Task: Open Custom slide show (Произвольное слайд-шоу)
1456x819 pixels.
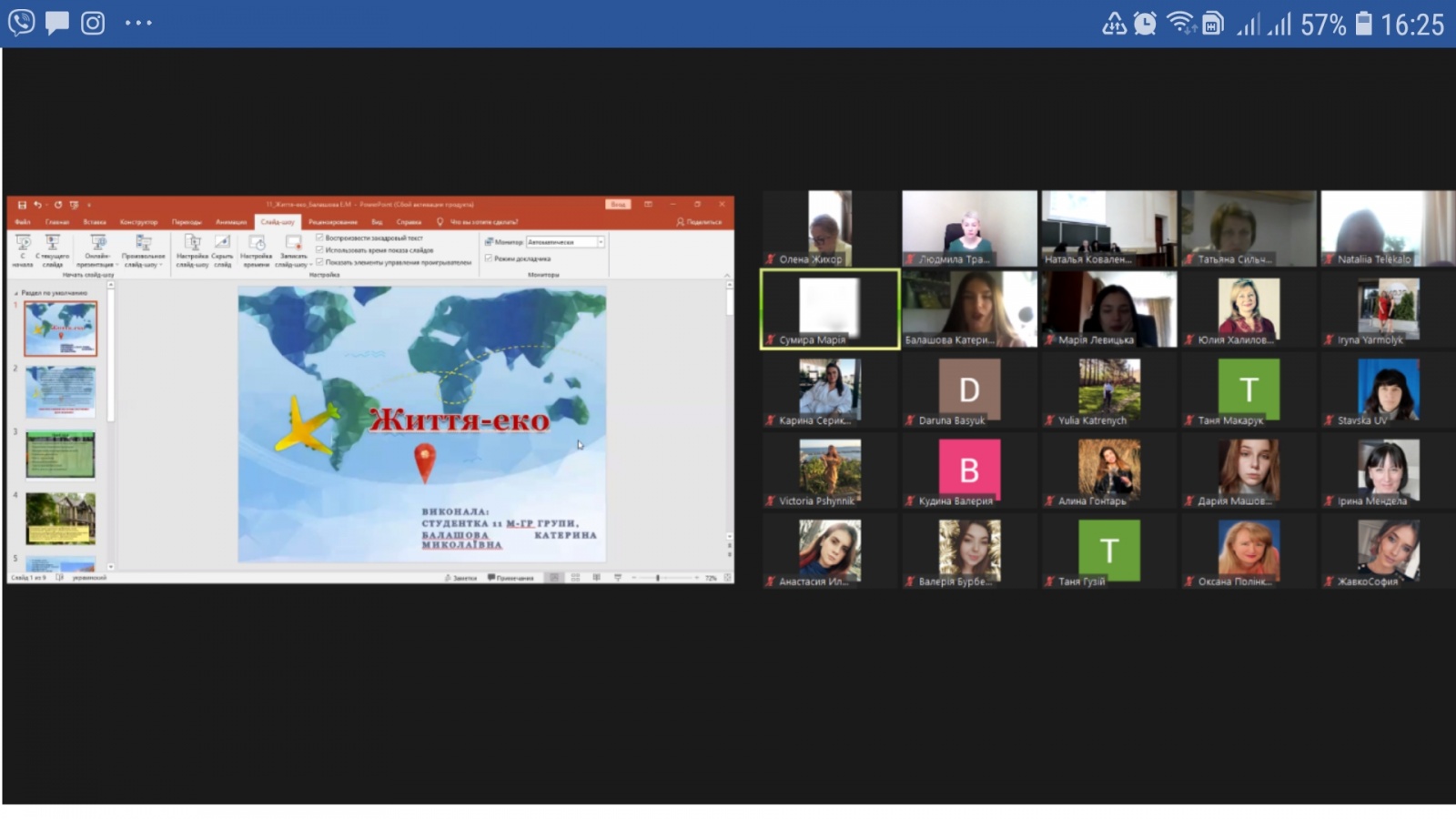Action: pyautogui.click(x=144, y=249)
